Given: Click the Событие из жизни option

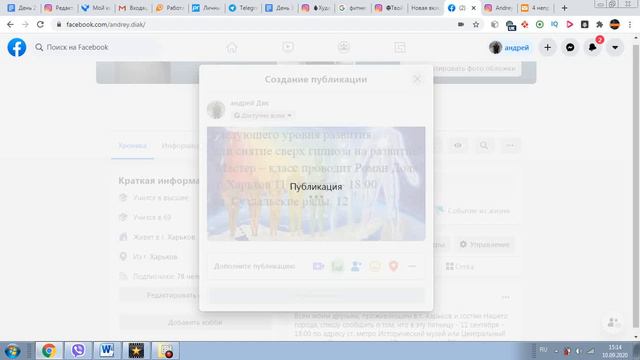Looking at the screenshot, I should coord(473,211).
